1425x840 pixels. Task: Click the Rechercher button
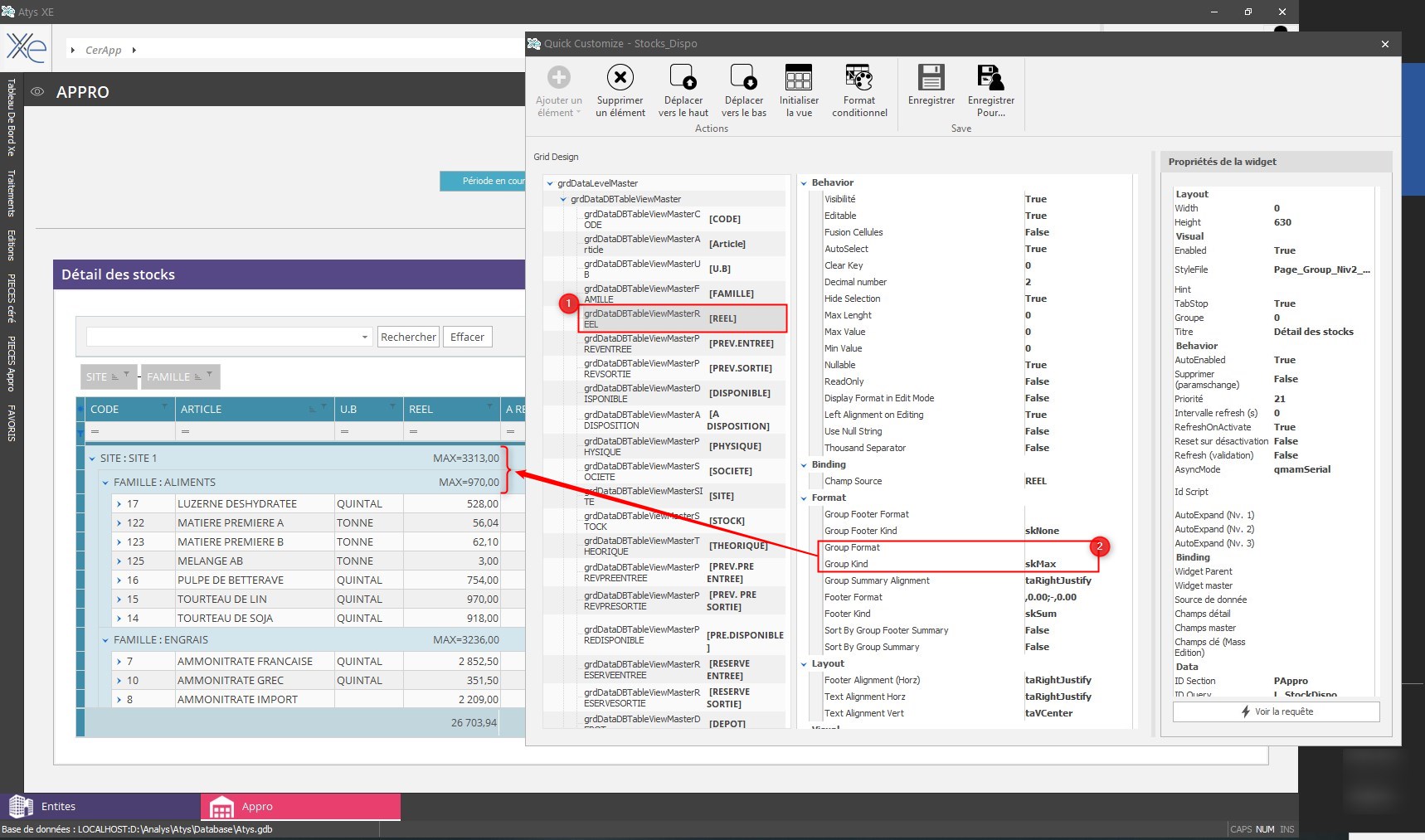[408, 337]
